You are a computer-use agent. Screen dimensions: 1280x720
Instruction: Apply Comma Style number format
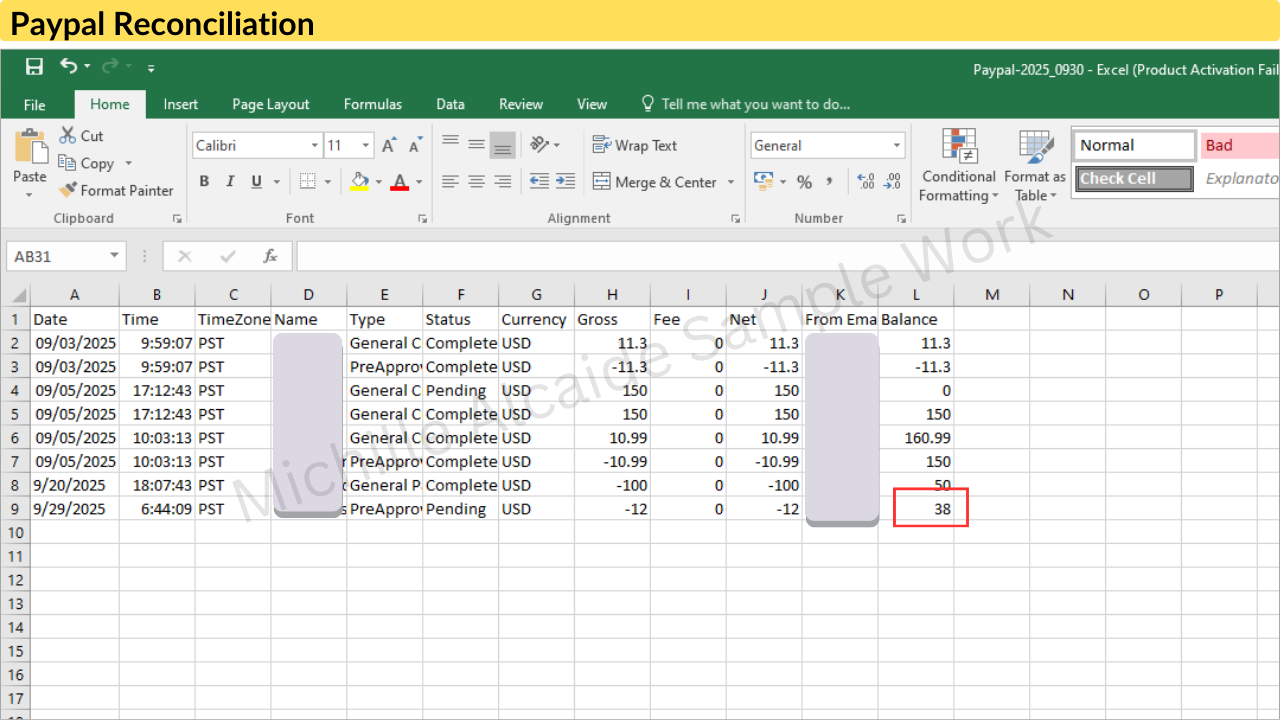829,182
